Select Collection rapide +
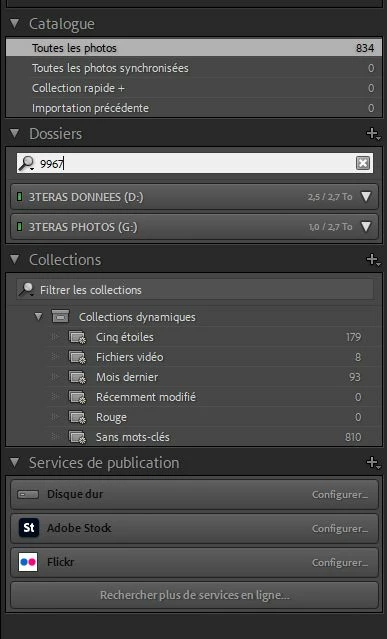The height and width of the screenshot is (639, 387). click(x=194, y=88)
